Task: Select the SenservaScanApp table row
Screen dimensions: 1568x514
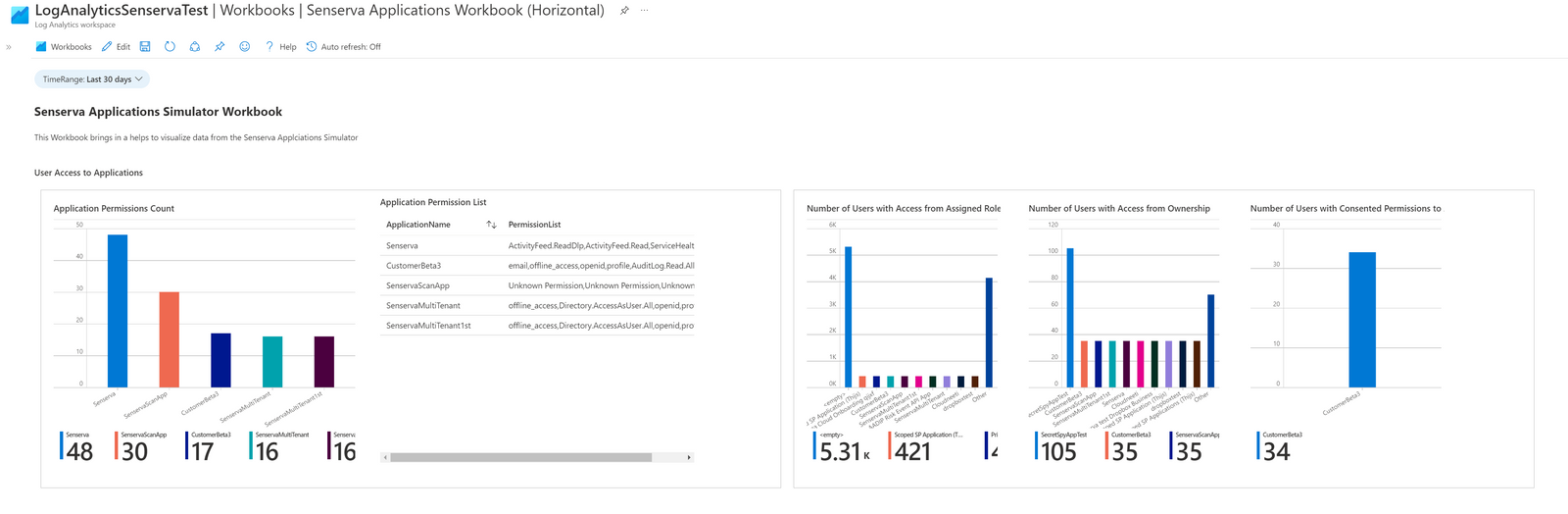Action: 537,285
